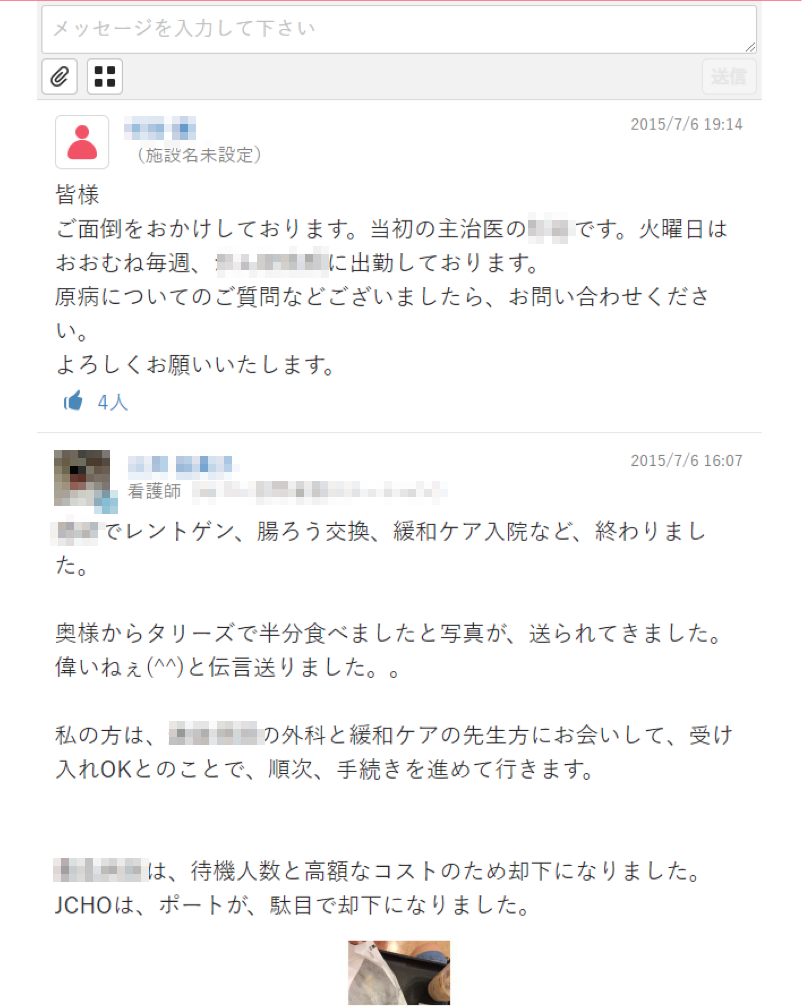This screenshot has height=1006, width=802.
Task: Click the first poster's blurred name
Action: coord(160,128)
